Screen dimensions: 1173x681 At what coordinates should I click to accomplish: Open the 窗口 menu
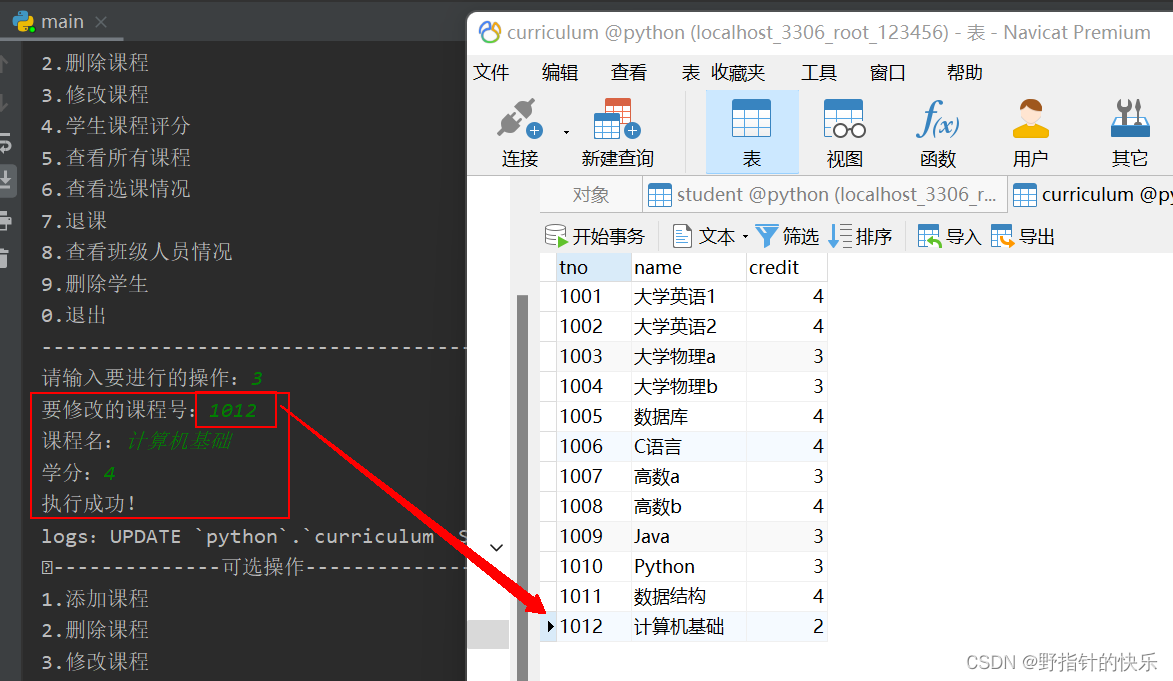(887, 73)
